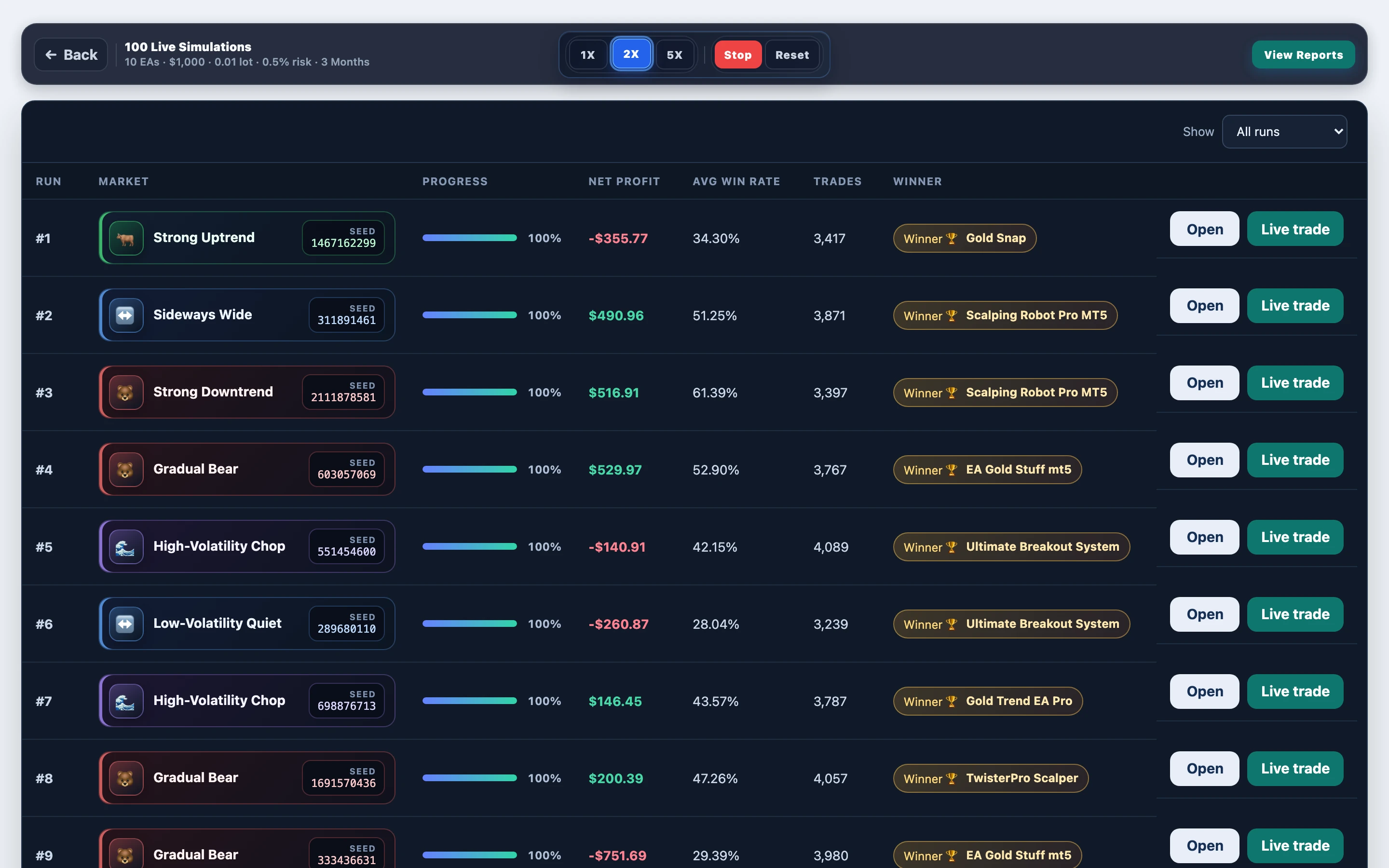
Task: Click Avg Win Rate column header
Action: (736, 181)
